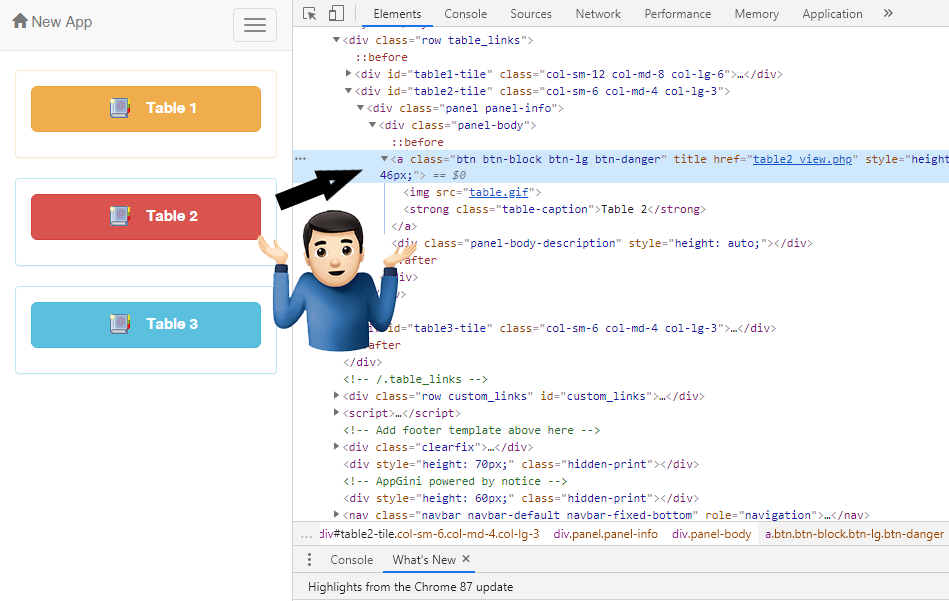Click the table_links closing comment
949x601 pixels.
click(x=415, y=379)
